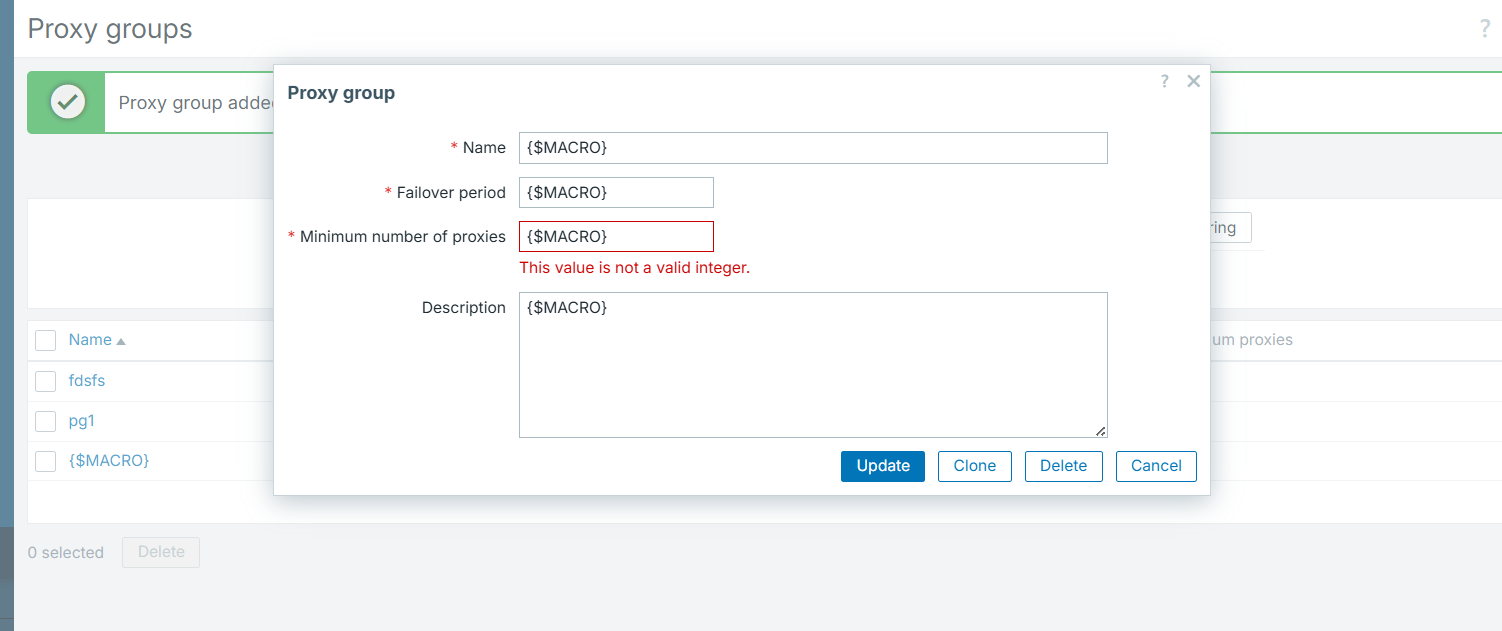The height and width of the screenshot is (631, 1502).
Task: Focus the Name input field
Action: click(812, 148)
